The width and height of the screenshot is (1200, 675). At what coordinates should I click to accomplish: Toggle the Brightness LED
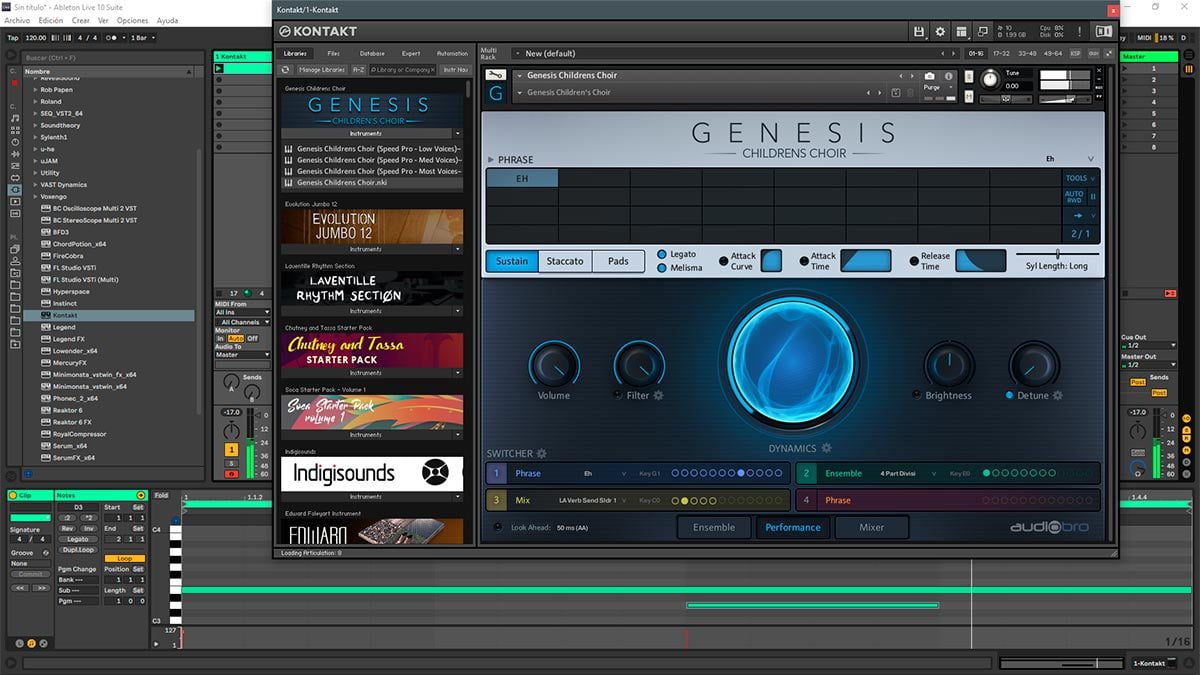point(917,395)
